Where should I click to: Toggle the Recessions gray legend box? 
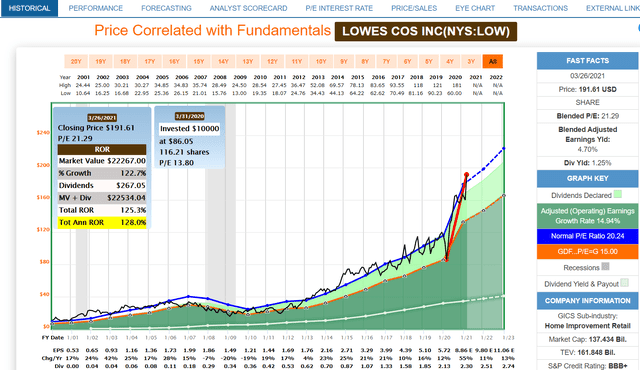coord(605,266)
